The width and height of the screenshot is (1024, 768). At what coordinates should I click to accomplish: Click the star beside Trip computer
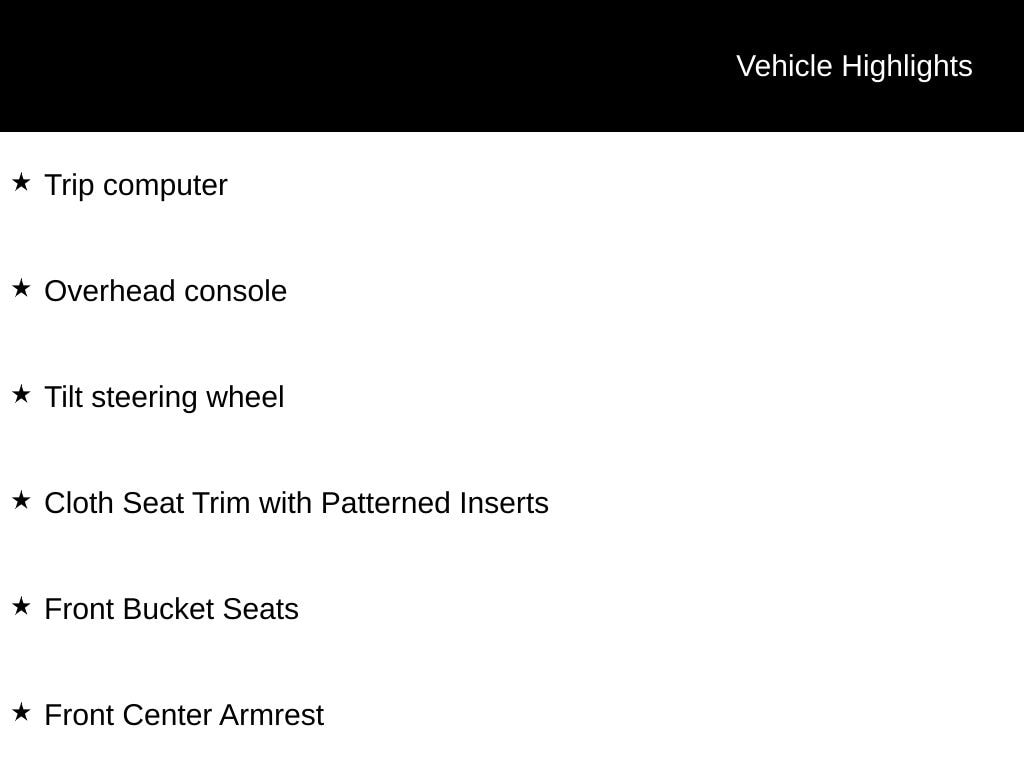pos(21,183)
